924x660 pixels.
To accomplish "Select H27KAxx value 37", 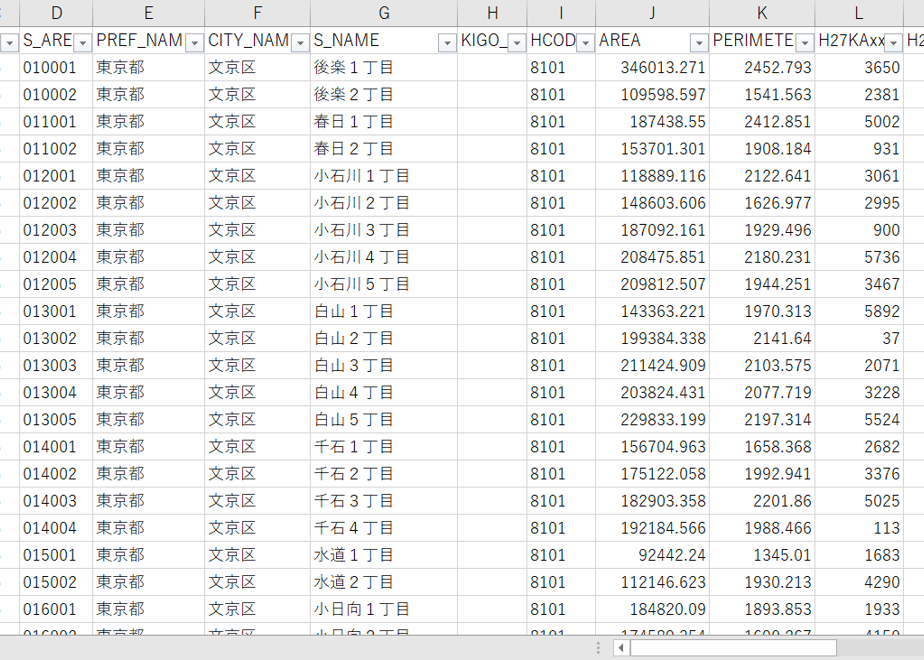I will point(859,338).
